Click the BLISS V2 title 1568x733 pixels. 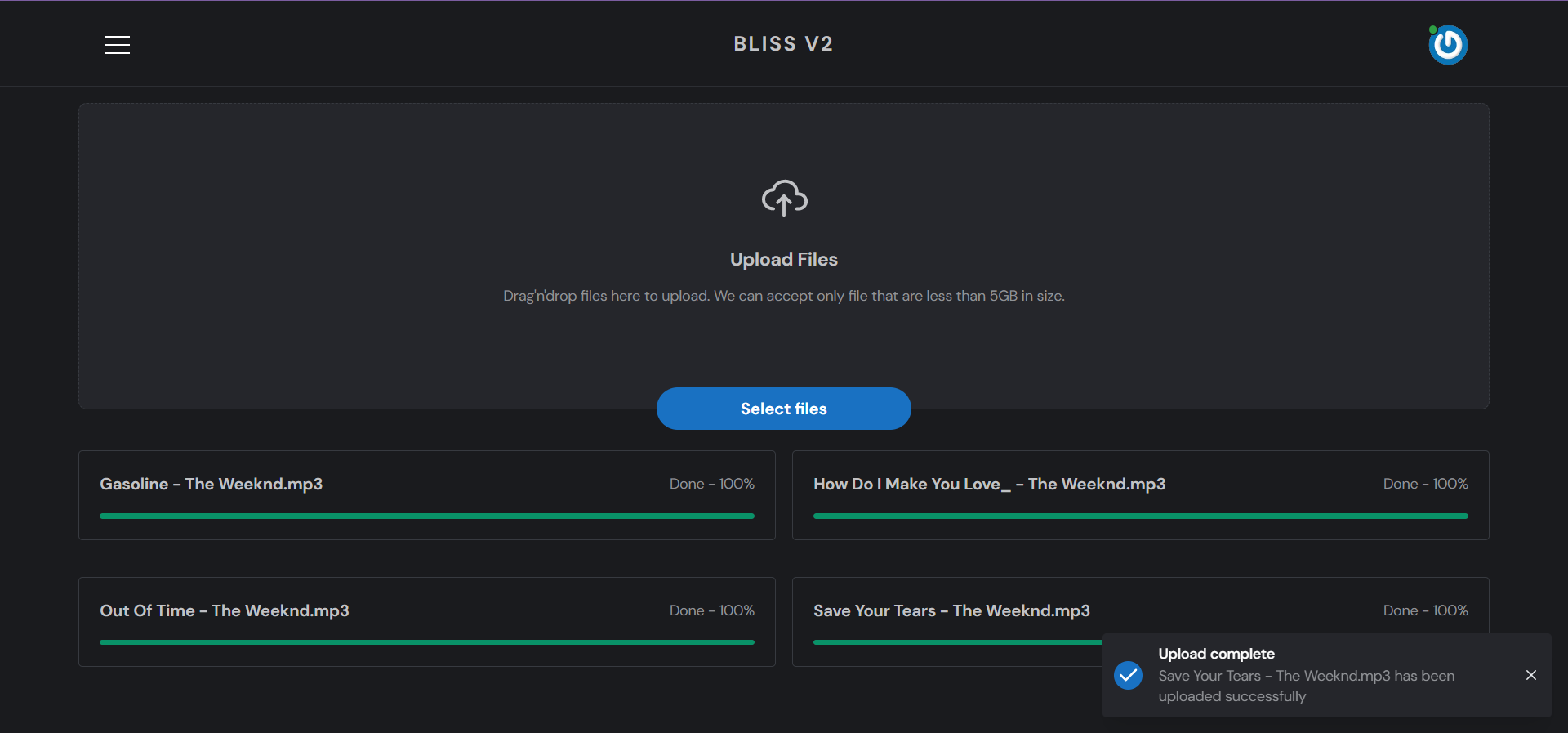[x=783, y=44]
